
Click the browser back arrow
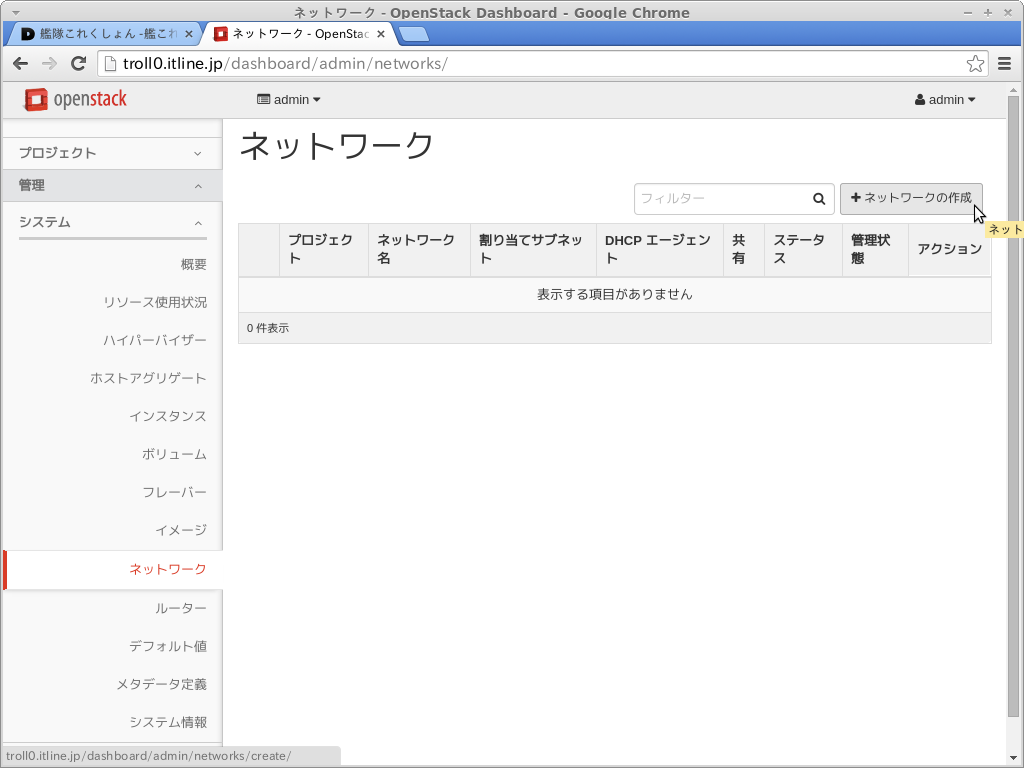pos(20,64)
